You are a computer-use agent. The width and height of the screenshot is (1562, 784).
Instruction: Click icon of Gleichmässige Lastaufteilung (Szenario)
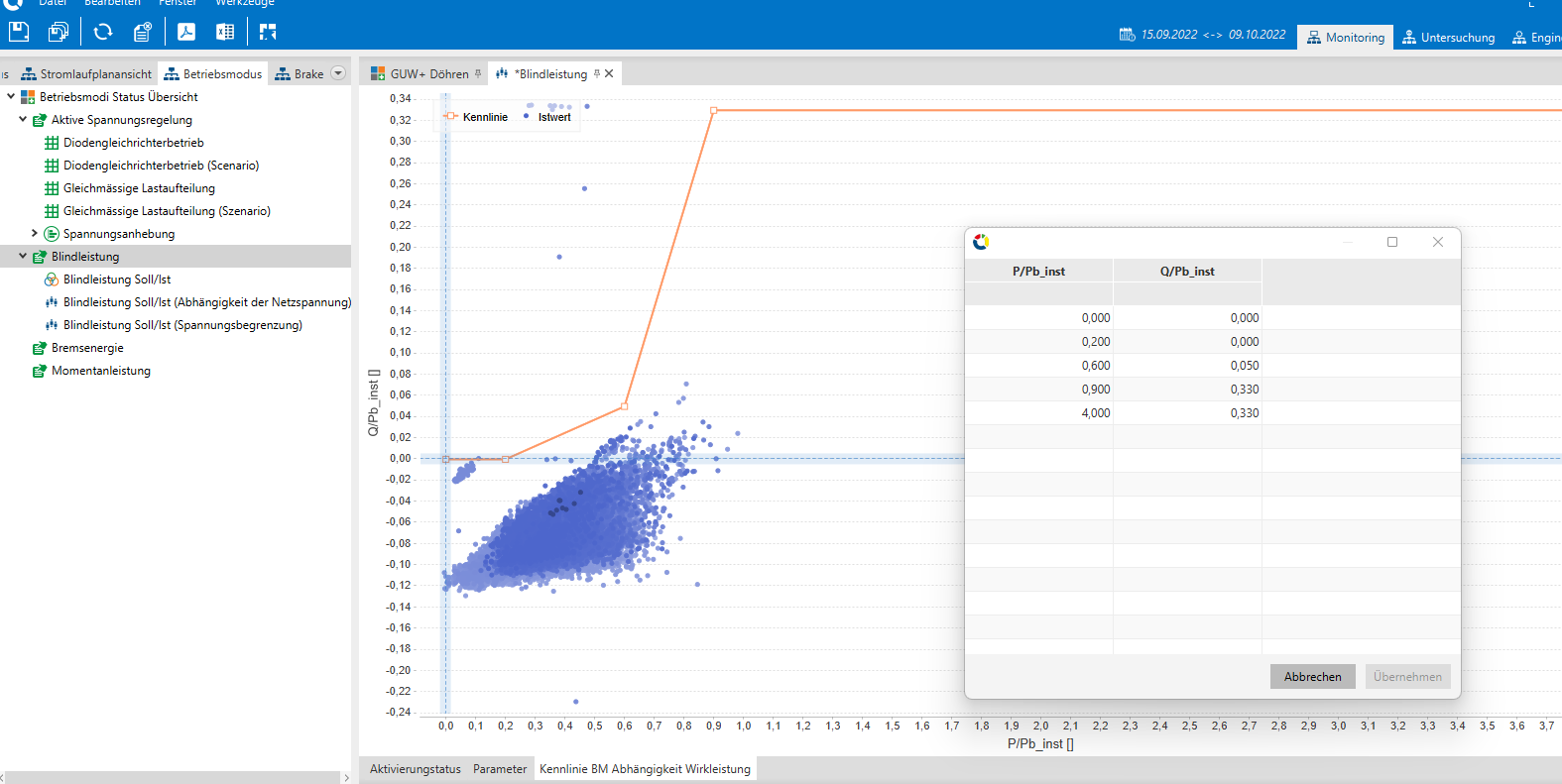52,211
